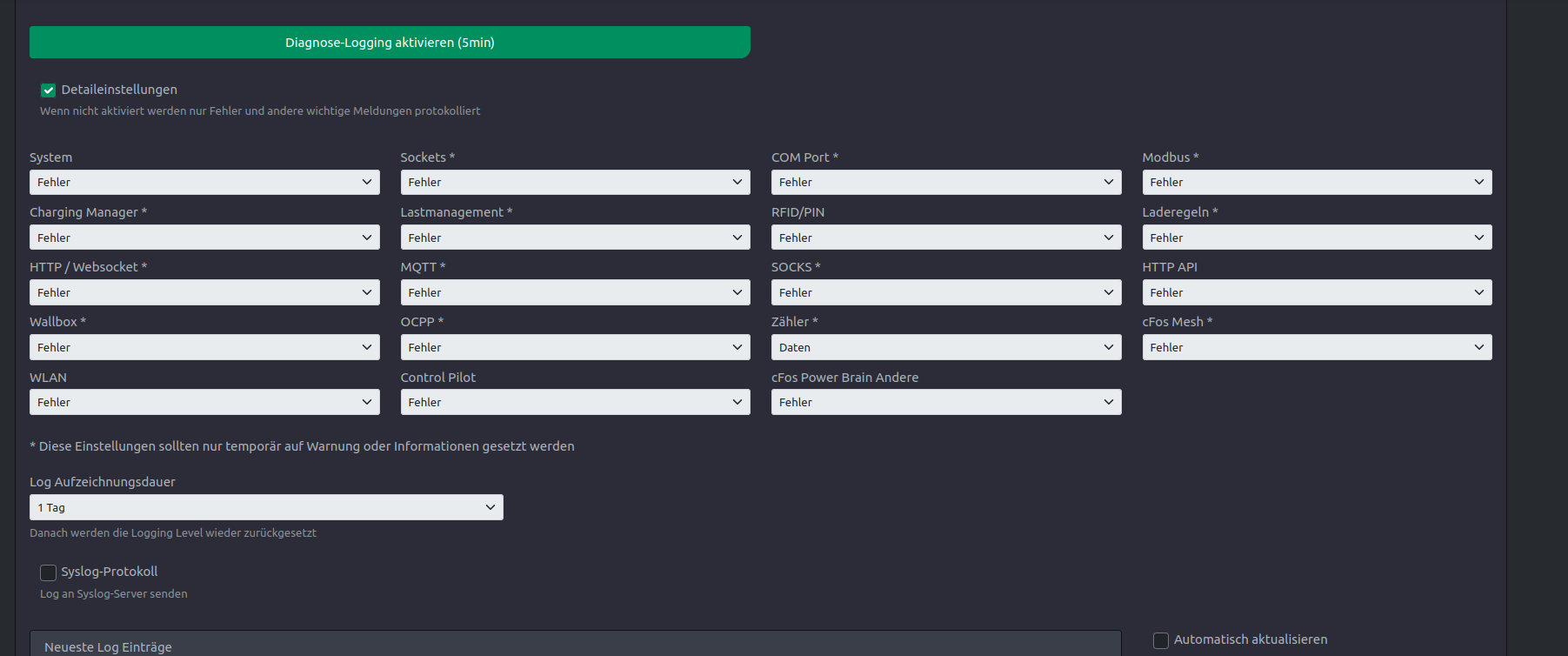Expand the COM Port dropdown

pyautogui.click(x=945, y=183)
